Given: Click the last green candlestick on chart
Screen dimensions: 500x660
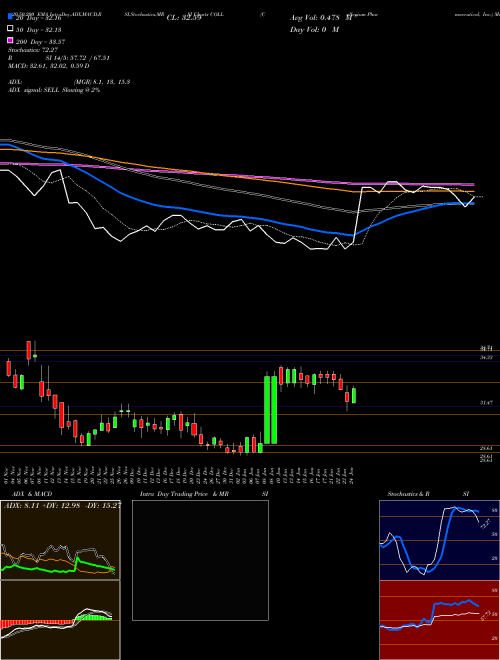Looking at the screenshot, I should tap(354, 396).
